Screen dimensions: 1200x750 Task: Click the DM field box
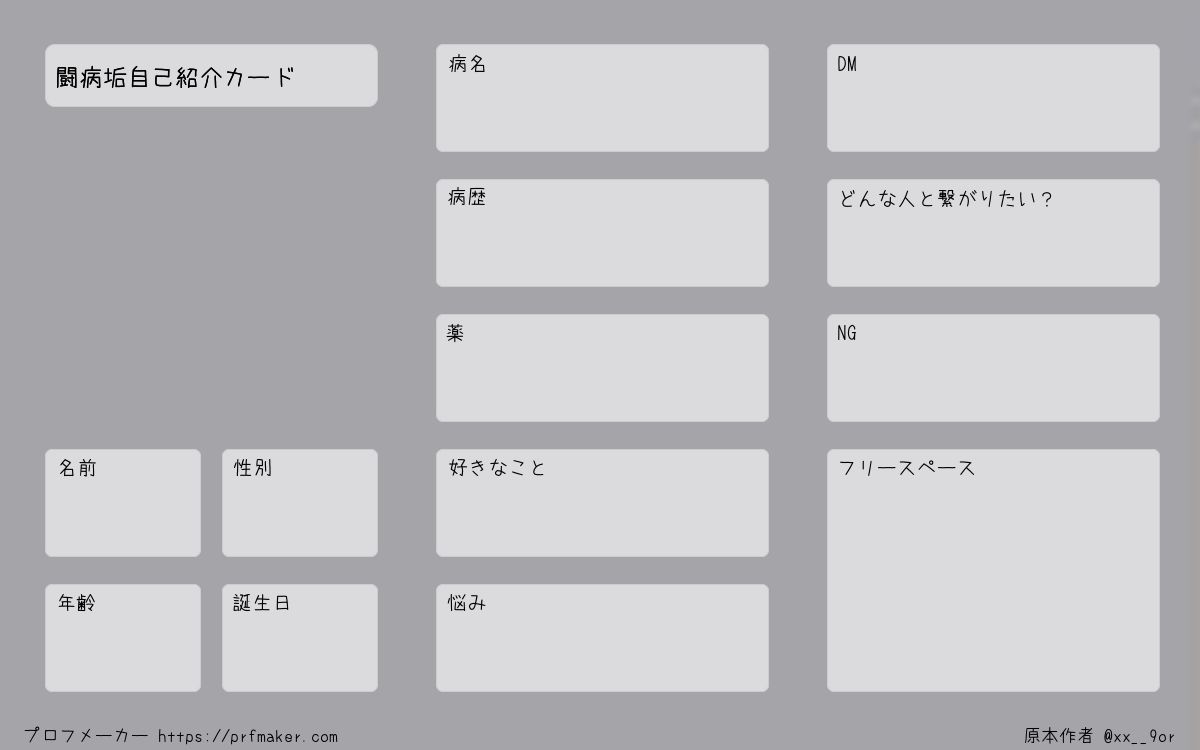point(993,98)
